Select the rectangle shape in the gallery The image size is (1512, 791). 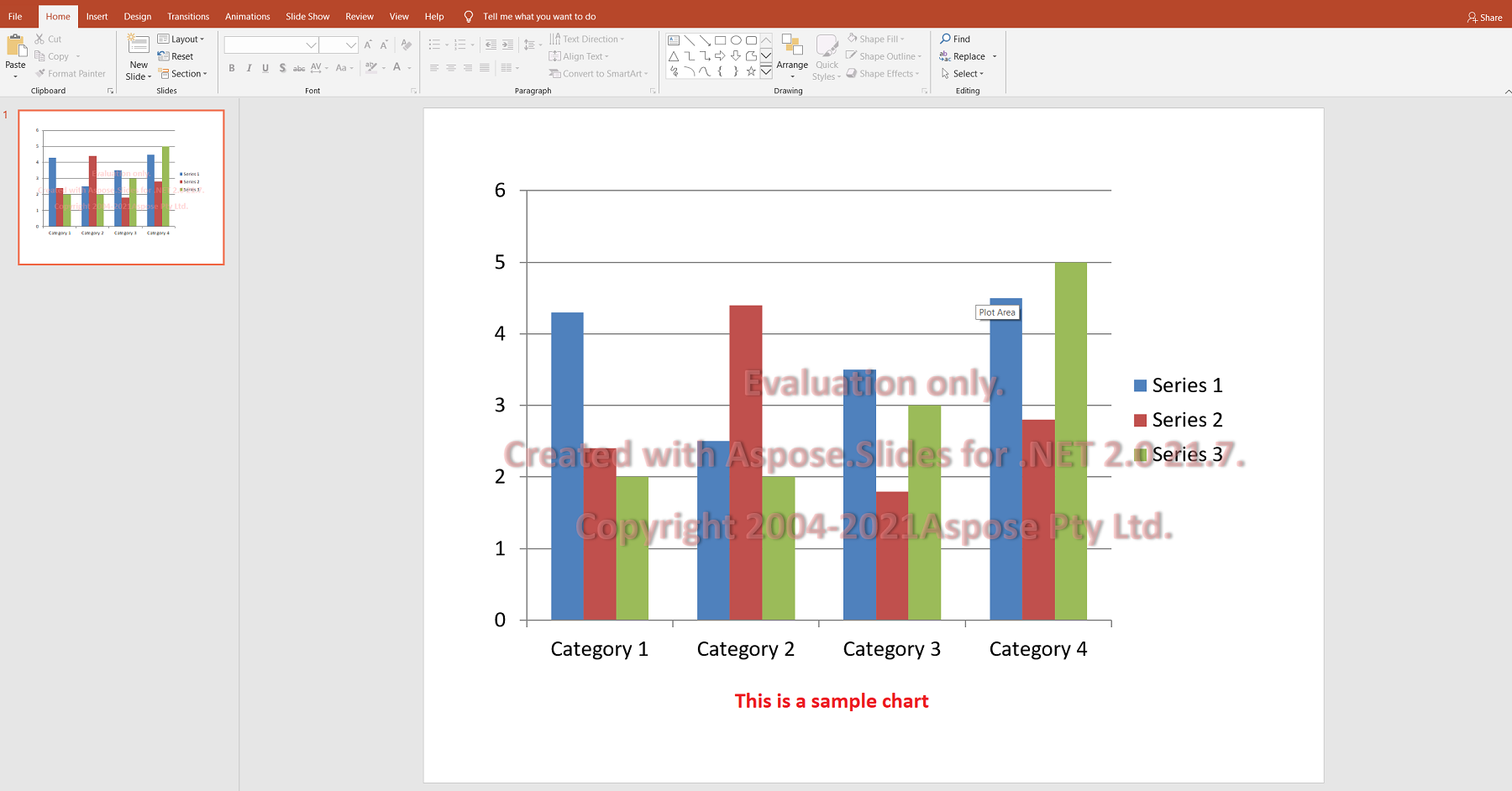coord(720,40)
